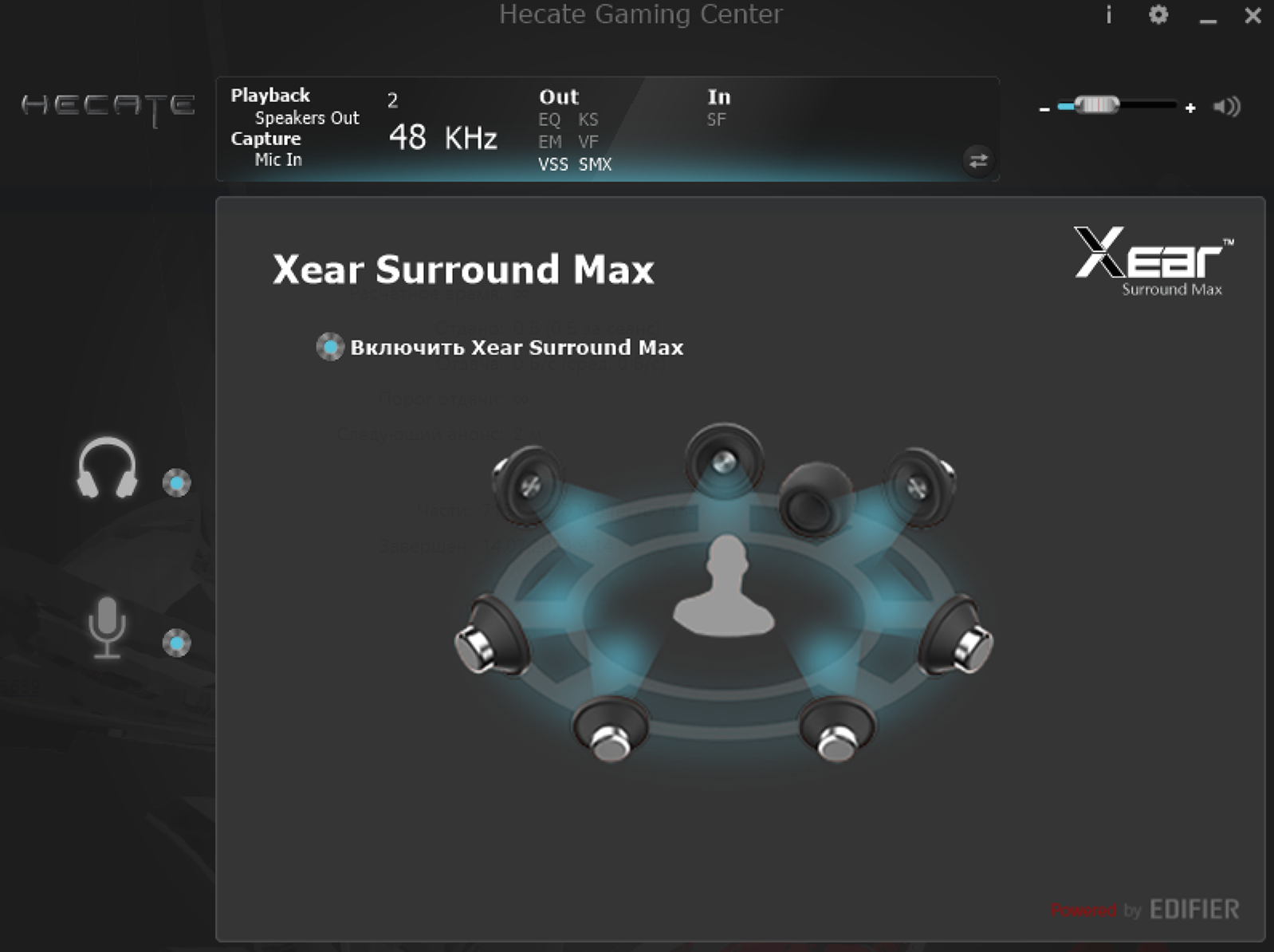Click the rear-right speaker in surround diagram
The image size is (1274, 952).
pos(837,728)
